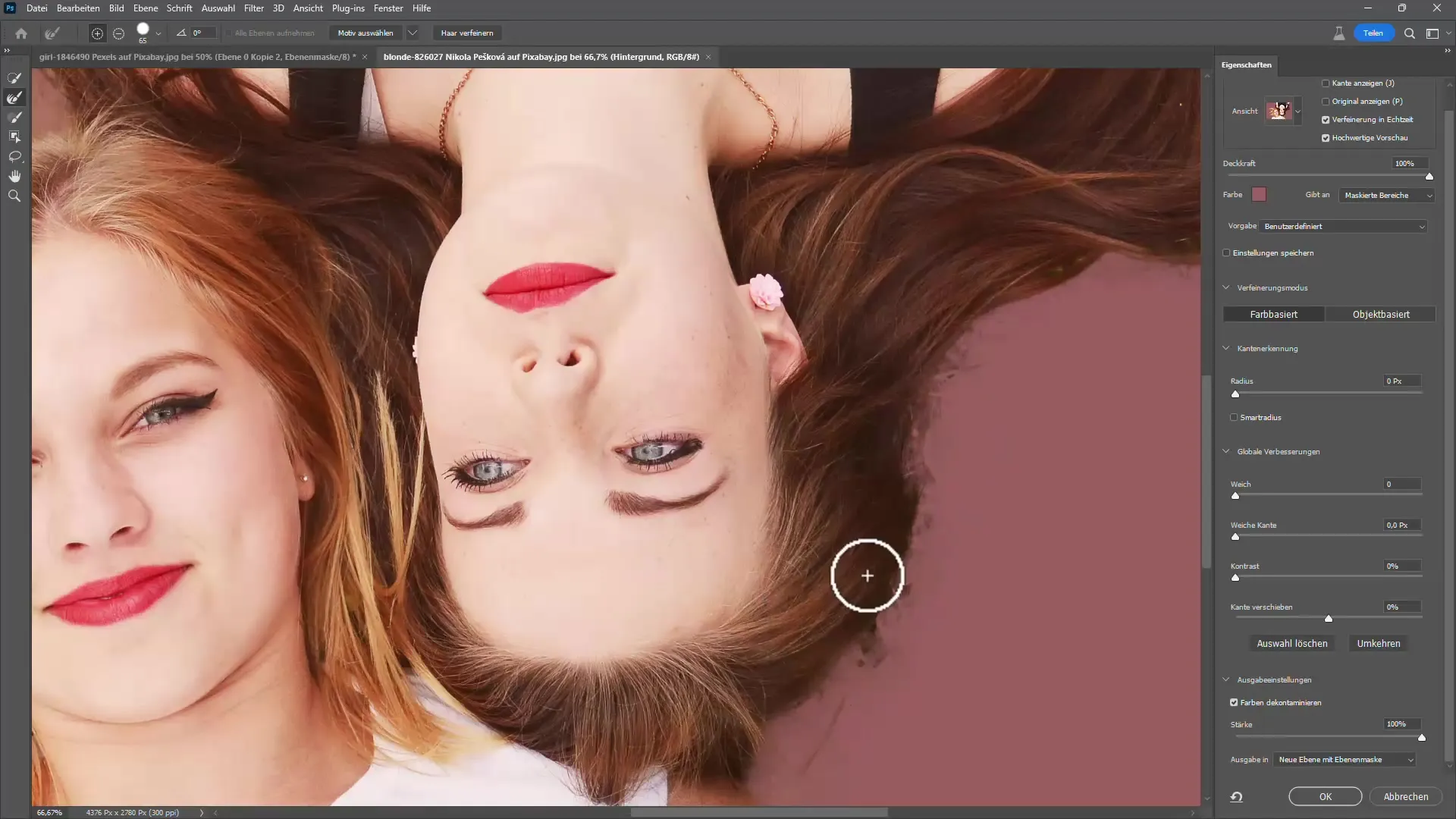The image size is (1456, 819).
Task: Click the brush angle icon
Action: point(181,33)
